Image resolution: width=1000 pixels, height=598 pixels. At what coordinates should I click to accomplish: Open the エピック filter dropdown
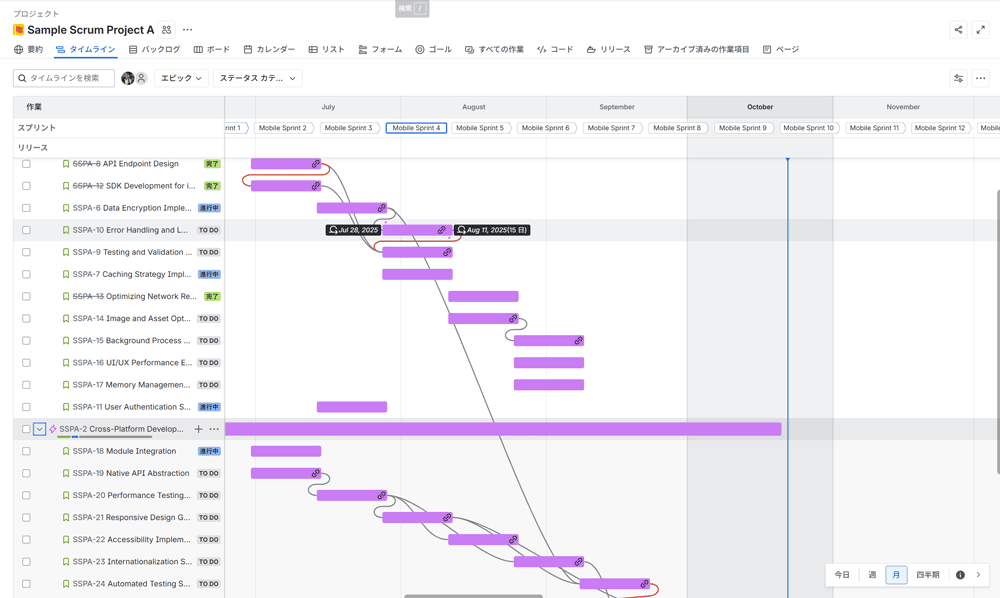[x=181, y=78]
